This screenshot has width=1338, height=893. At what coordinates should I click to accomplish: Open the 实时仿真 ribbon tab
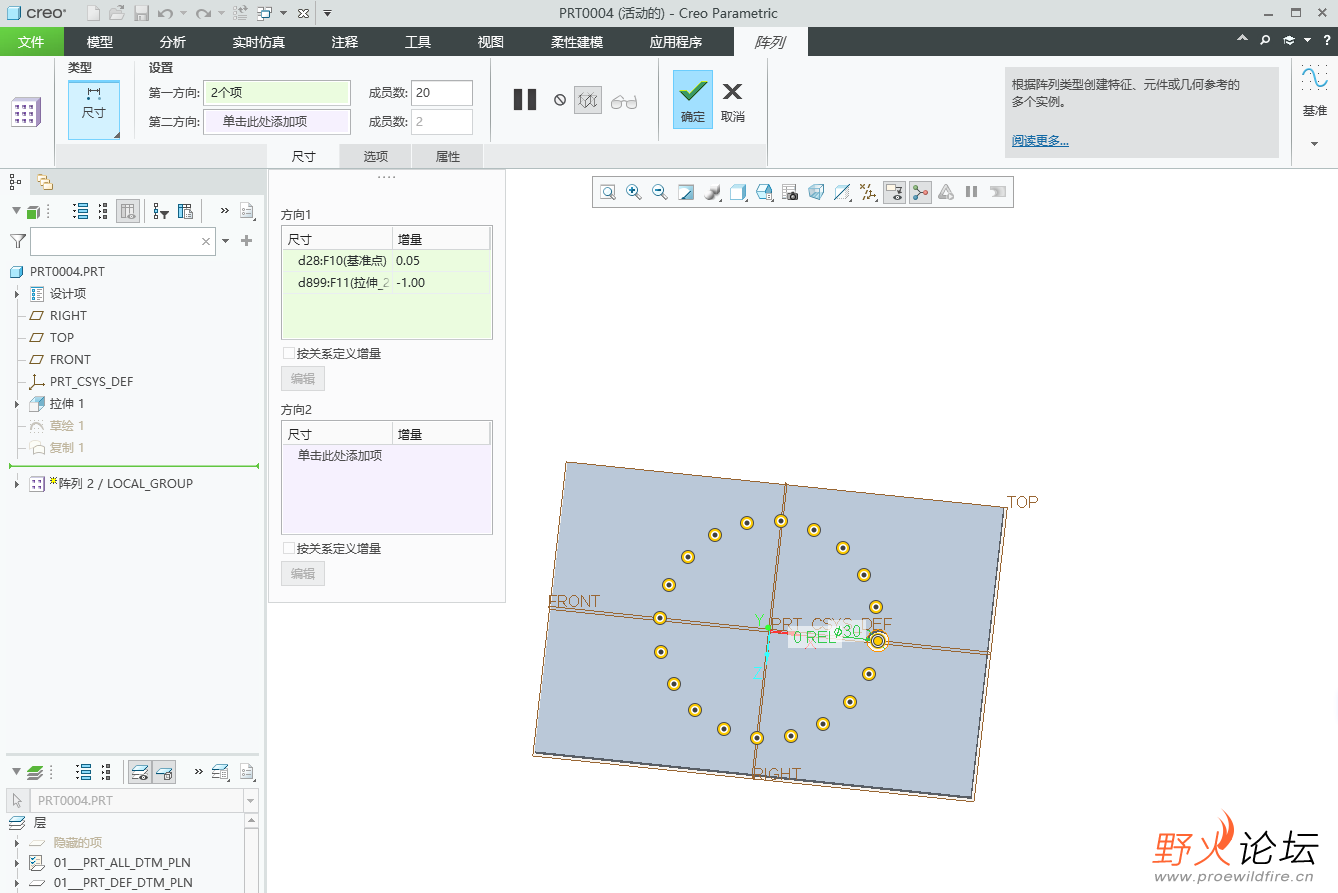(x=258, y=42)
